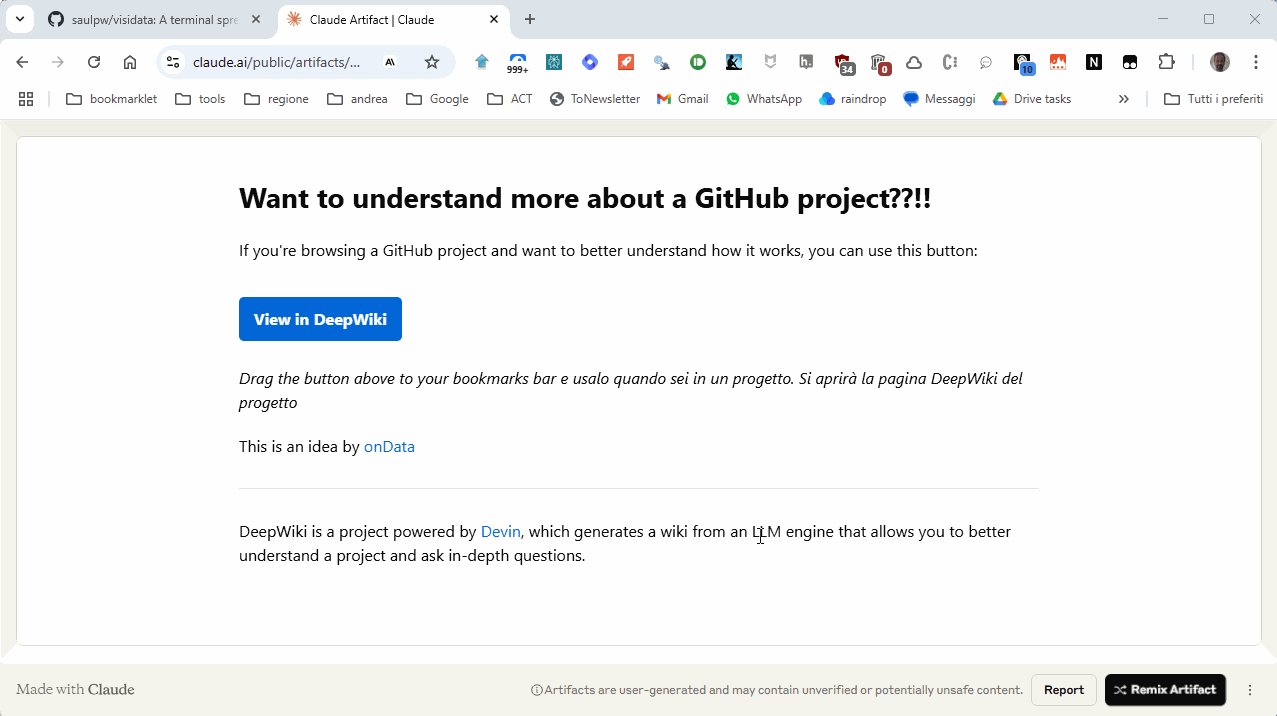Open the ACT bookmarks folder
The height and width of the screenshot is (716, 1277).
click(x=509, y=99)
